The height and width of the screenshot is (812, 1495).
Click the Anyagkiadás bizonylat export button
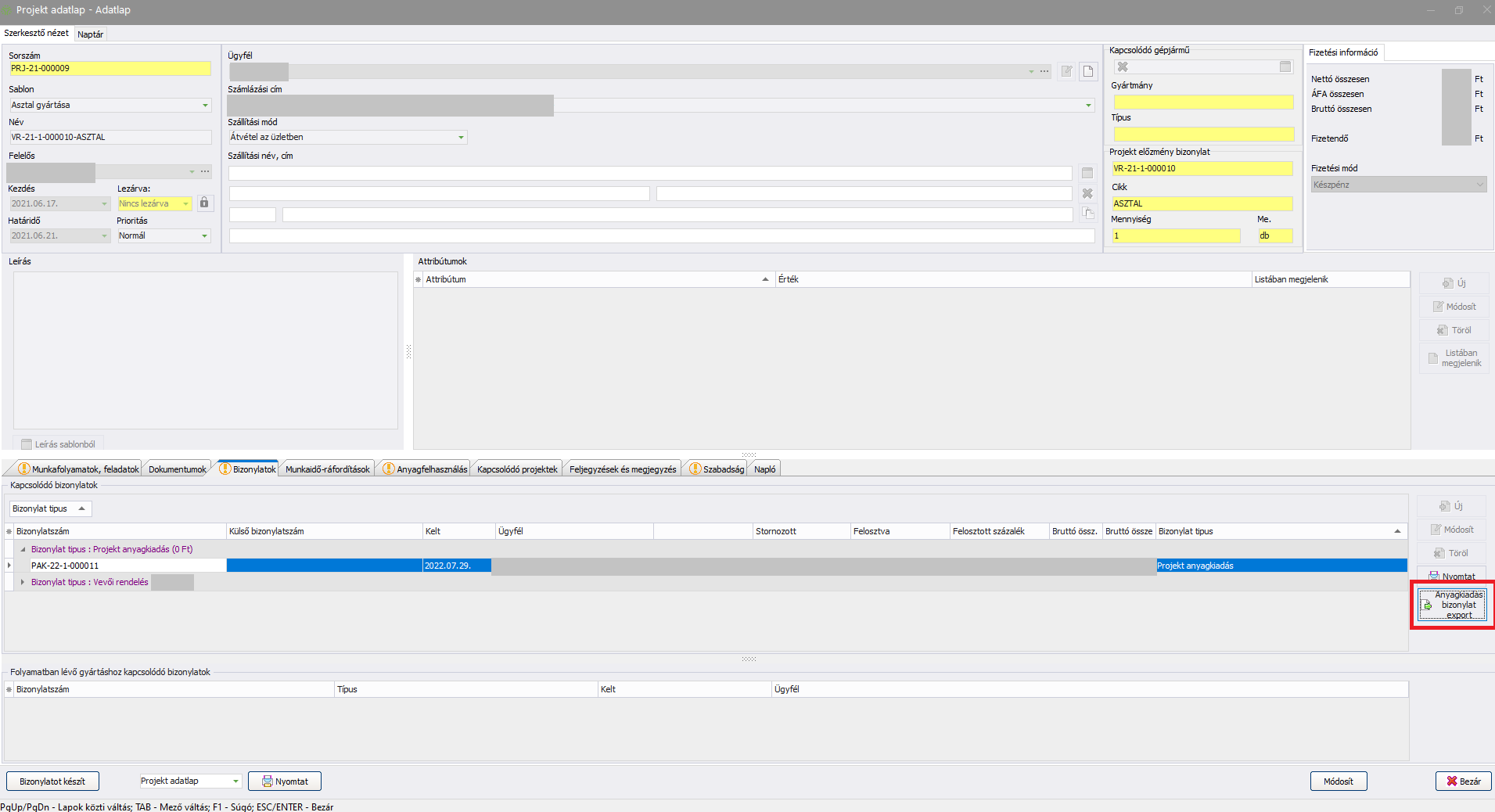[x=1452, y=605]
